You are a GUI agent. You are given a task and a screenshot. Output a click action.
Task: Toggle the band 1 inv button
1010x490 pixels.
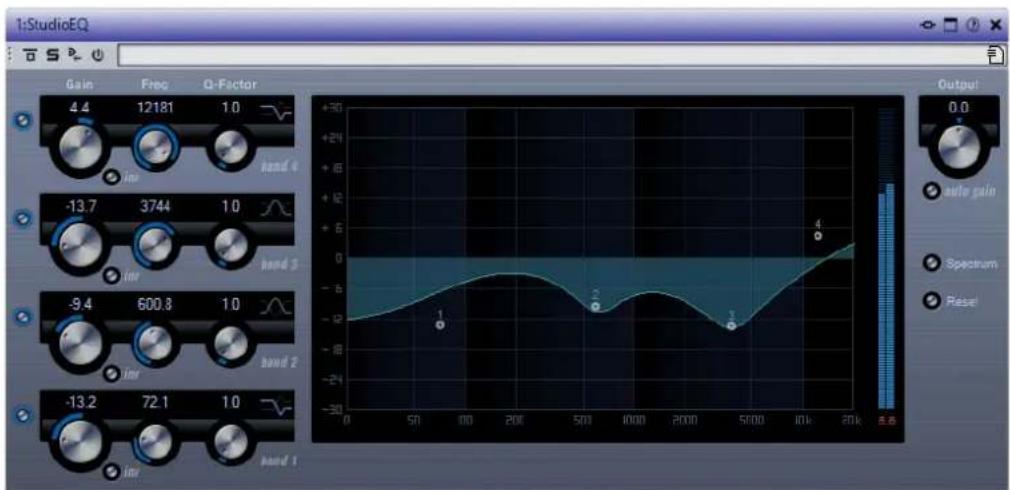pyautogui.click(x=112, y=472)
